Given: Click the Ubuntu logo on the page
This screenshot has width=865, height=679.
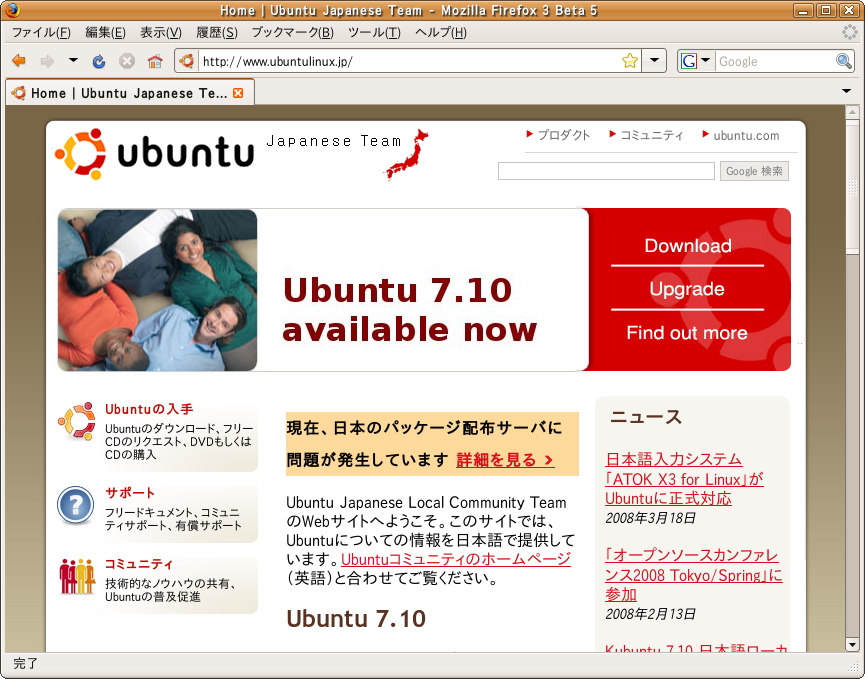Looking at the screenshot, I should [154, 154].
